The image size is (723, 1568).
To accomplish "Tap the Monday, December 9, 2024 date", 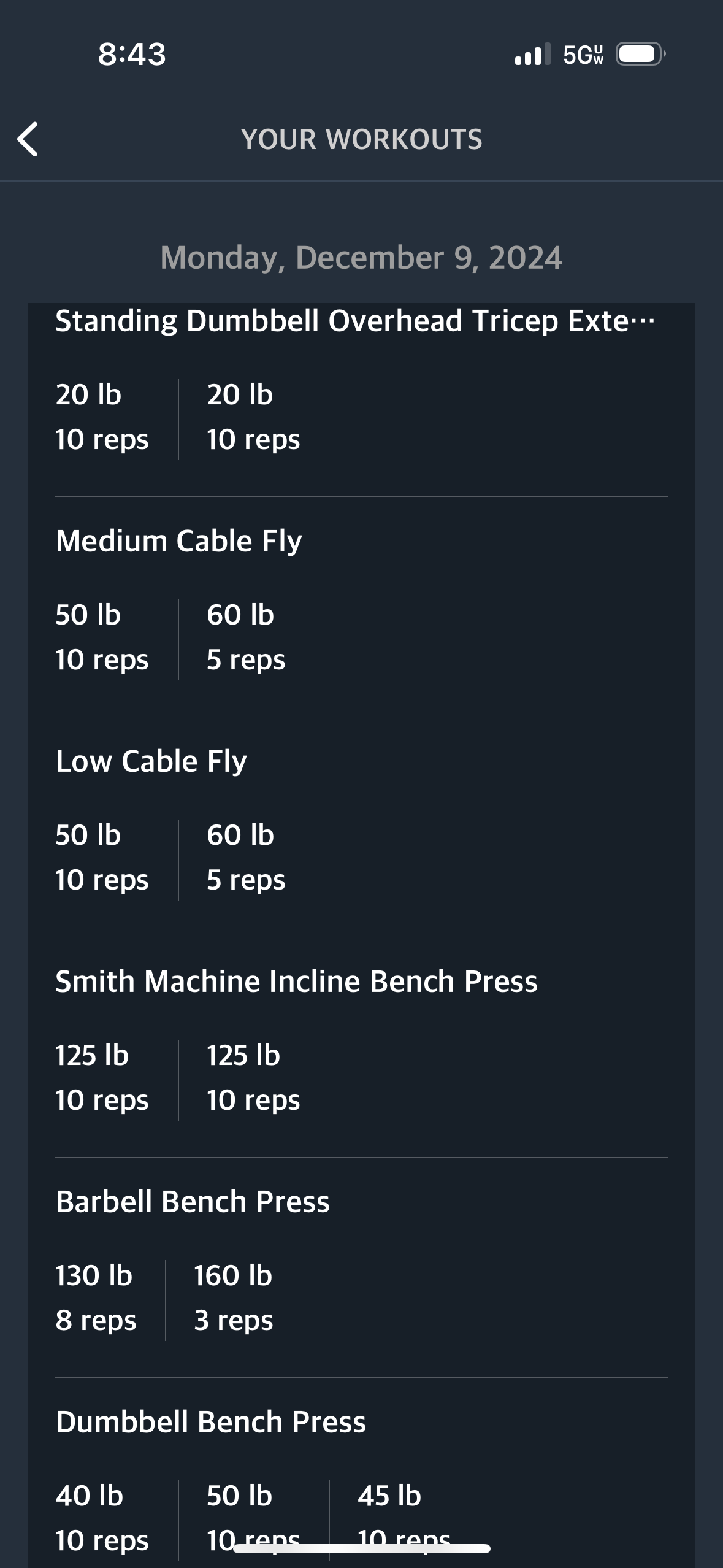I will [361, 258].
